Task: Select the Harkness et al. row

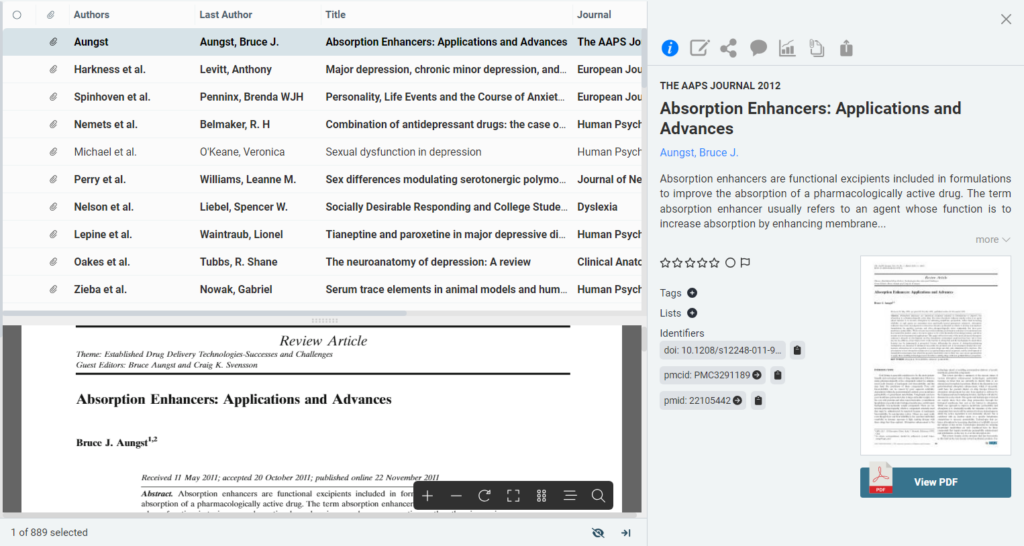Action: [x=323, y=69]
